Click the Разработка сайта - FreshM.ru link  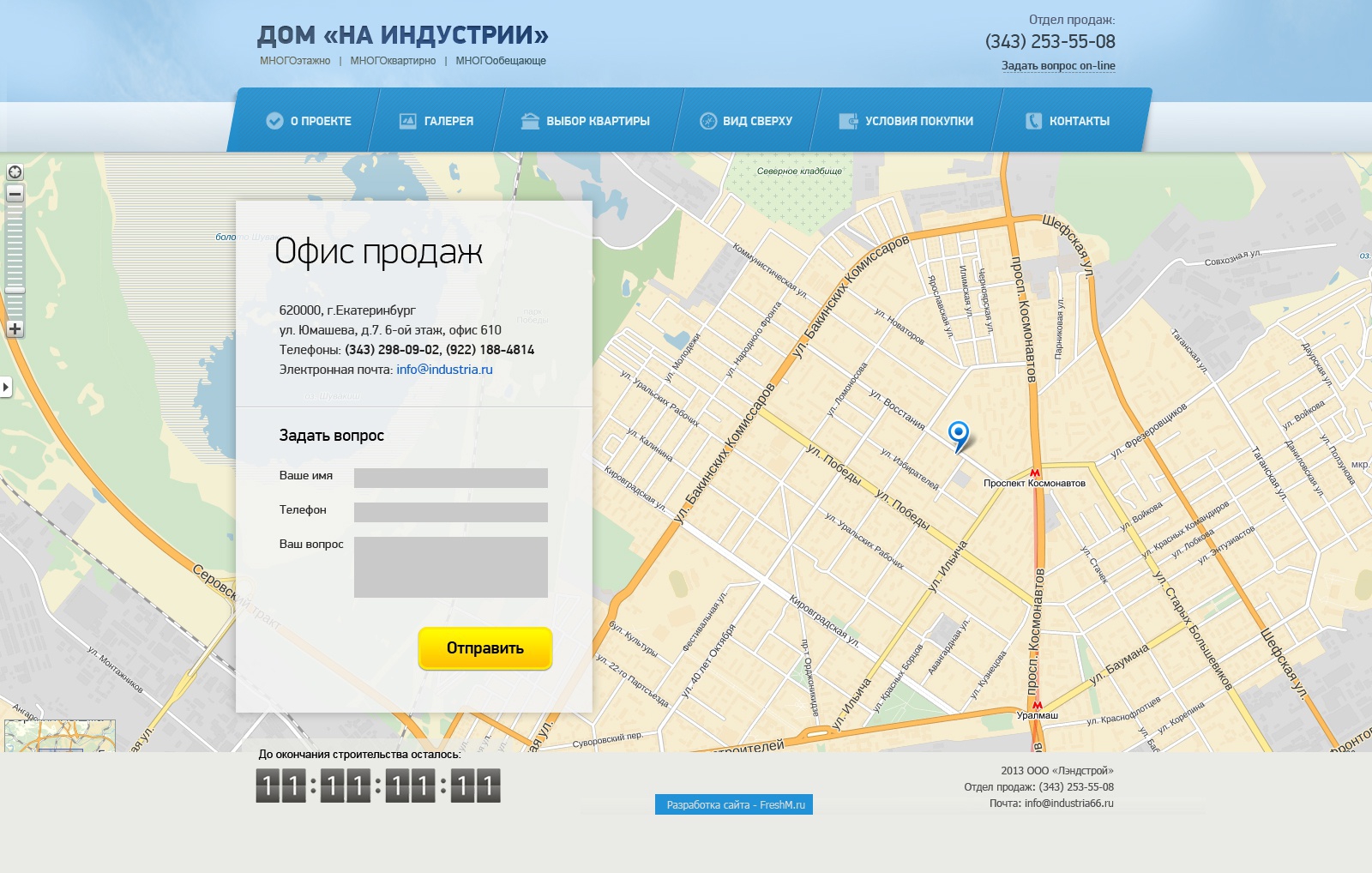coord(734,804)
